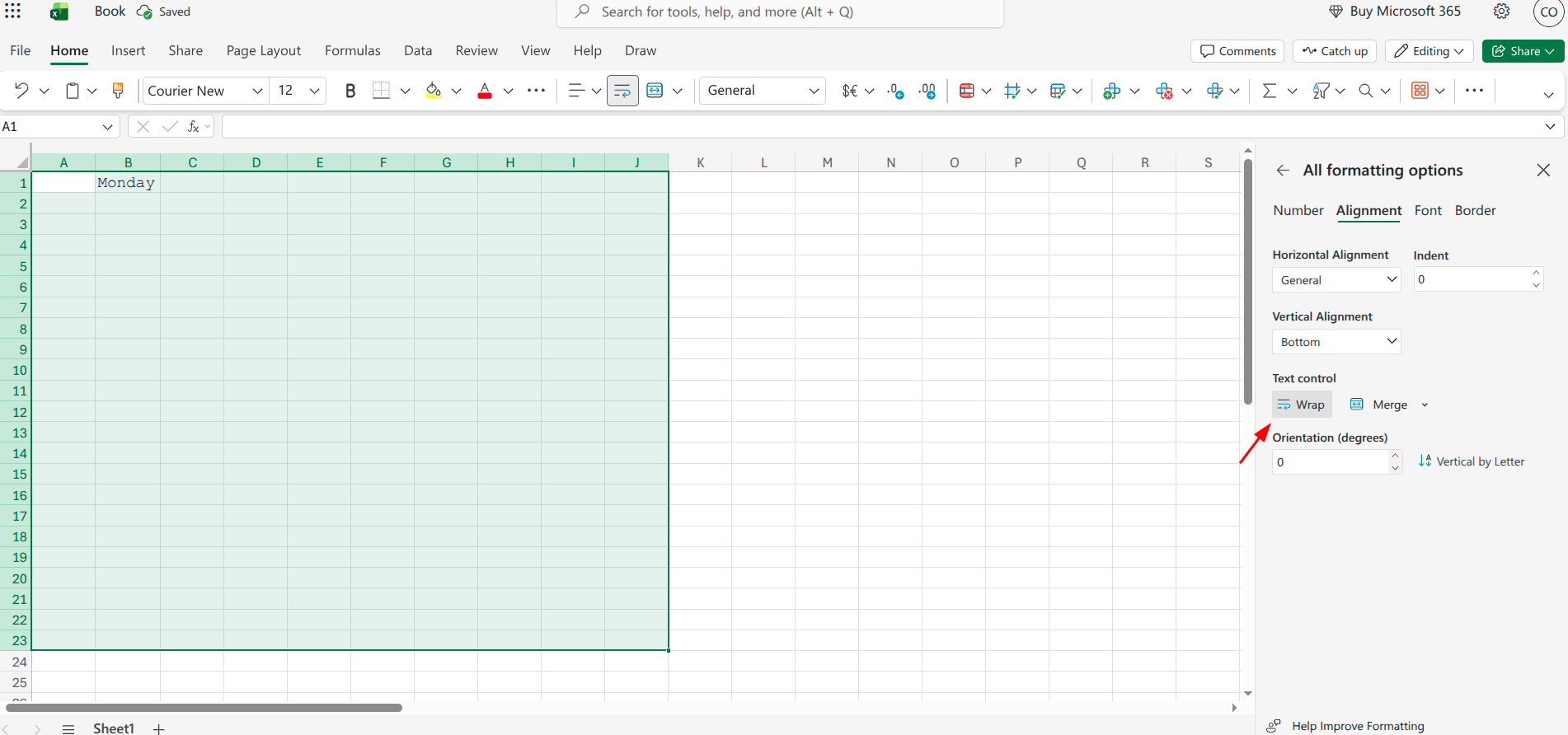Close the All formatting options pane
Image resolution: width=1568 pixels, height=735 pixels.
[1543, 171]
